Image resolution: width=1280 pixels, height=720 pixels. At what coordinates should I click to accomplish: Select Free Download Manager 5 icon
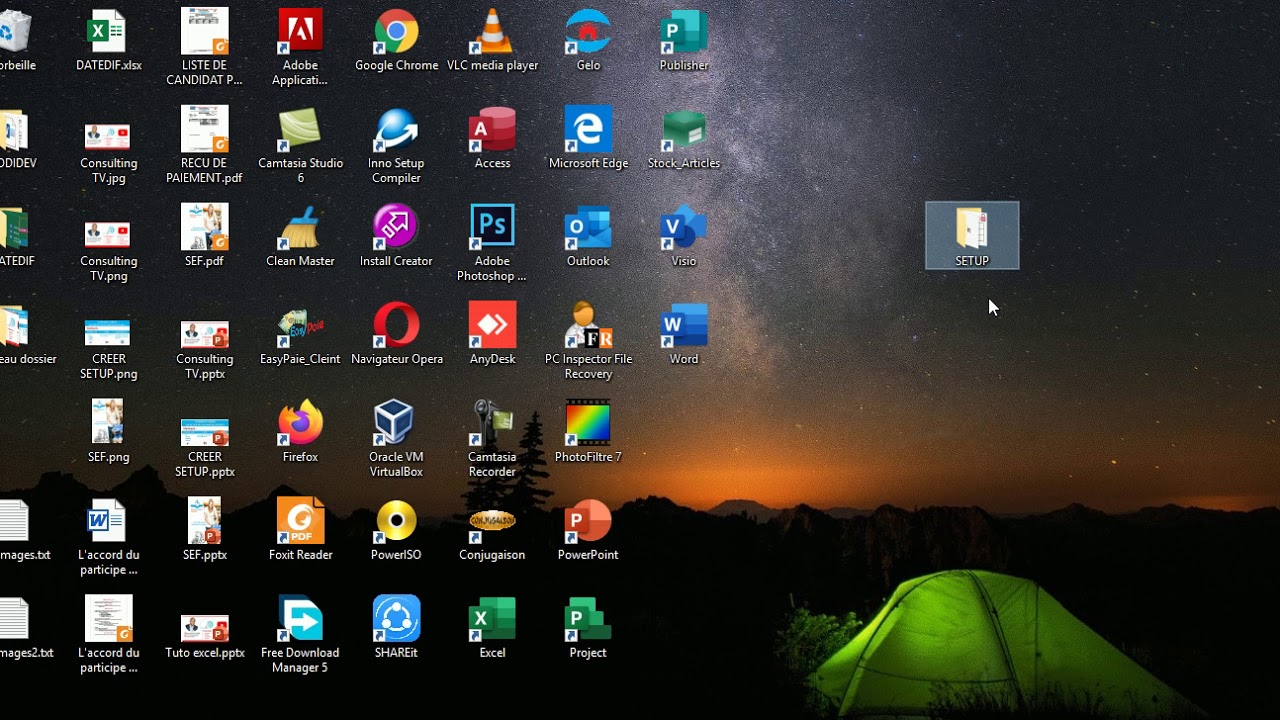(300, 620)
